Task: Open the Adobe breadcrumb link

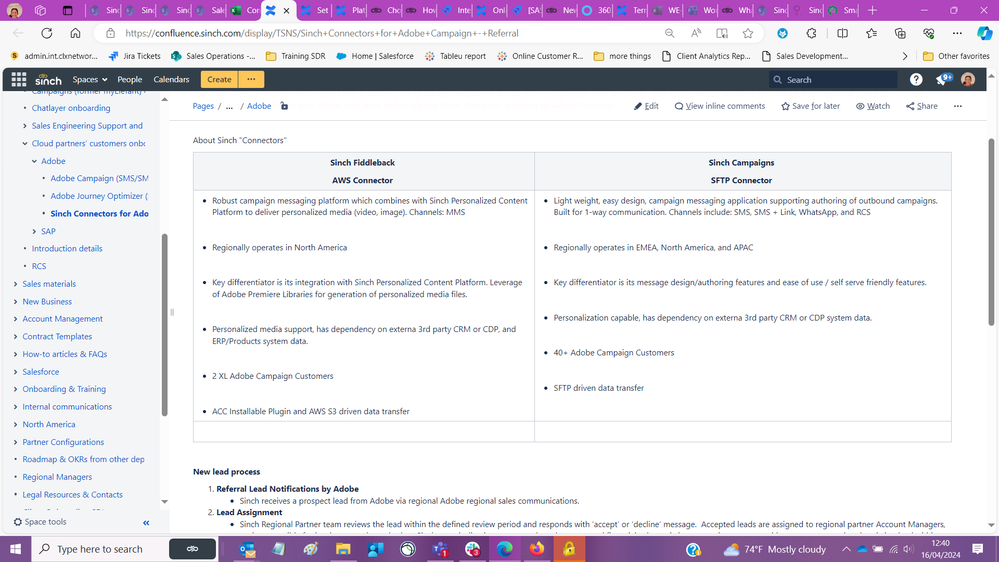Action: coord(259,106)
